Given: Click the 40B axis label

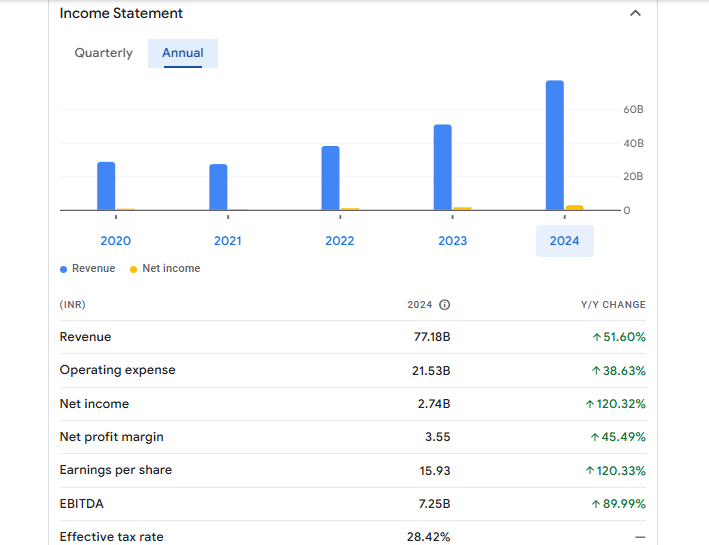Looking at the screenshot, I should click(x=633, y=143).
